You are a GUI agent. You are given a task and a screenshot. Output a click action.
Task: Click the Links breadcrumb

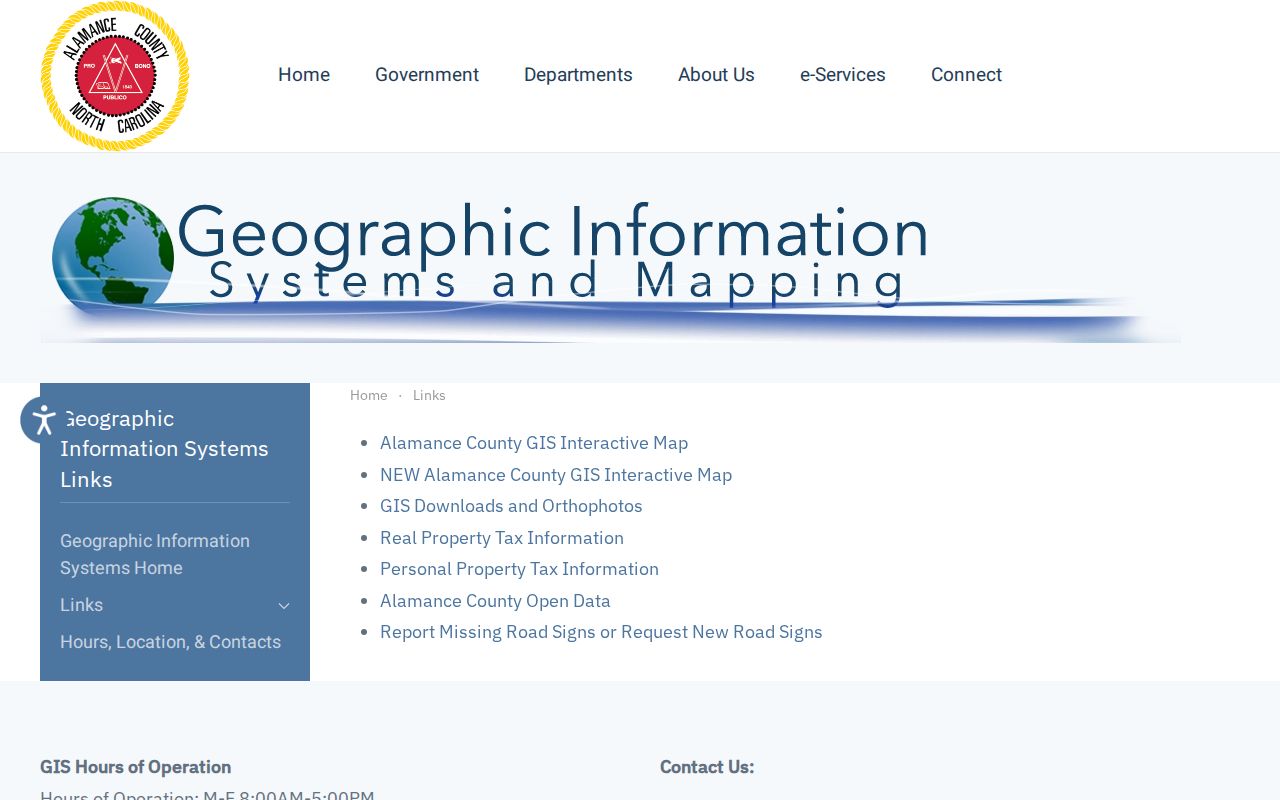[x=429, y=395]
